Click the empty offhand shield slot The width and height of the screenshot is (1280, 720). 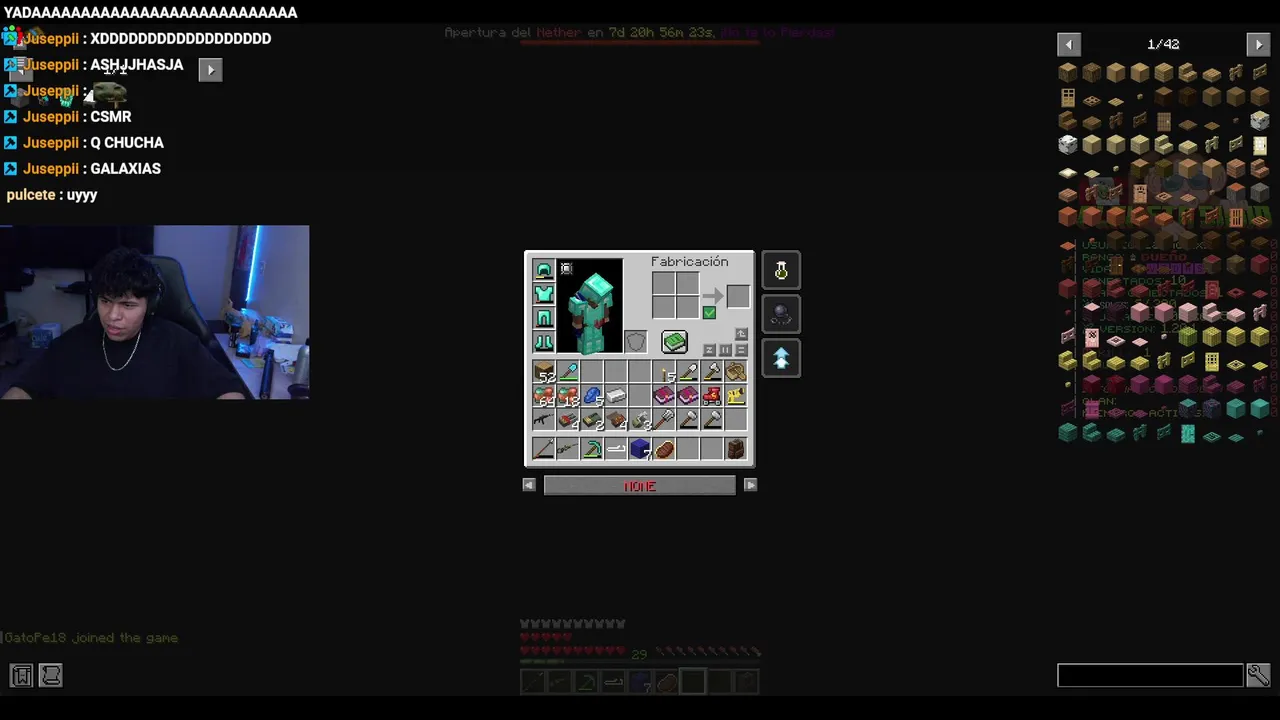point(636,342)
